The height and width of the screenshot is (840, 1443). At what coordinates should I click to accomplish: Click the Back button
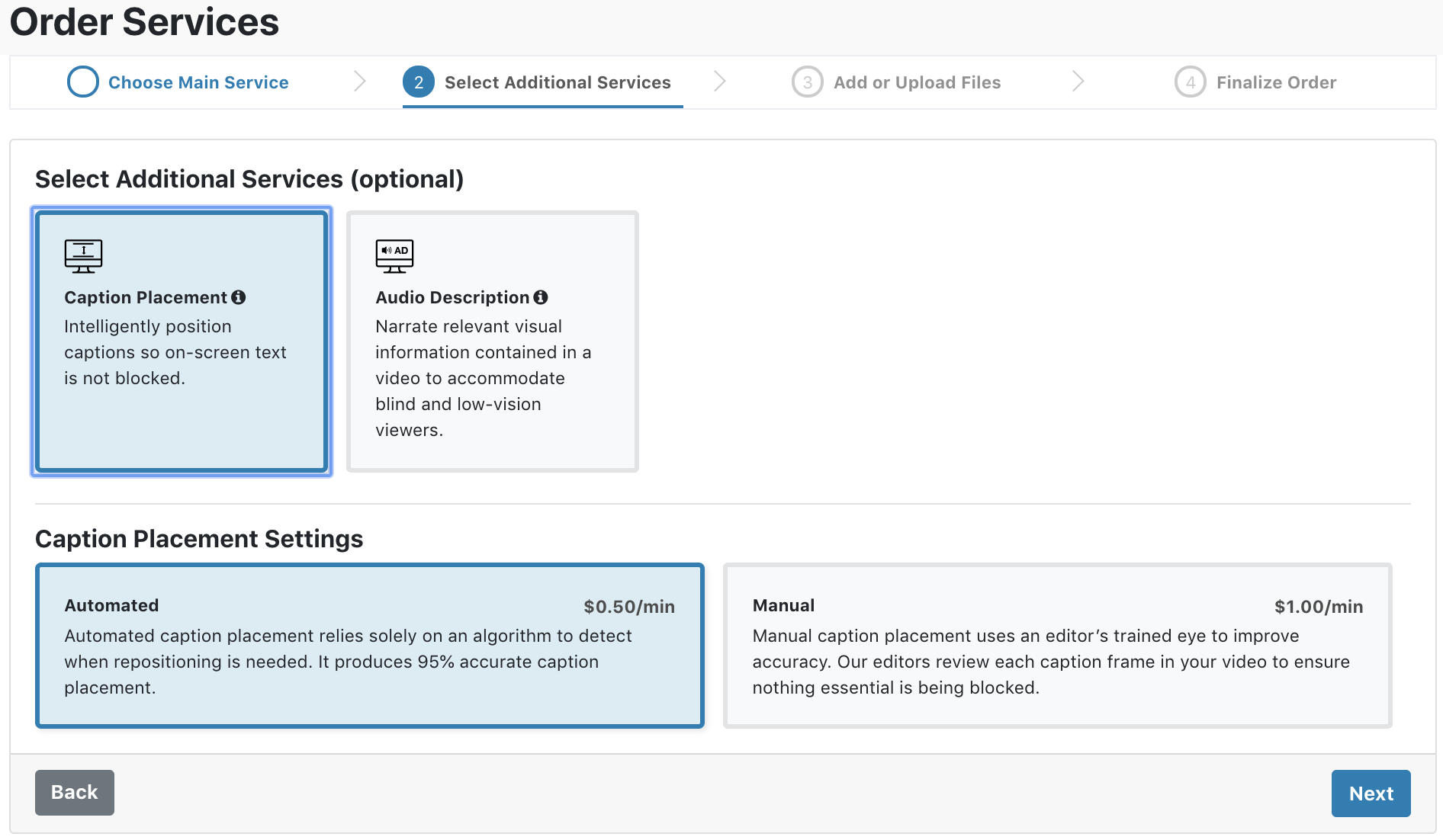point(75,793)
